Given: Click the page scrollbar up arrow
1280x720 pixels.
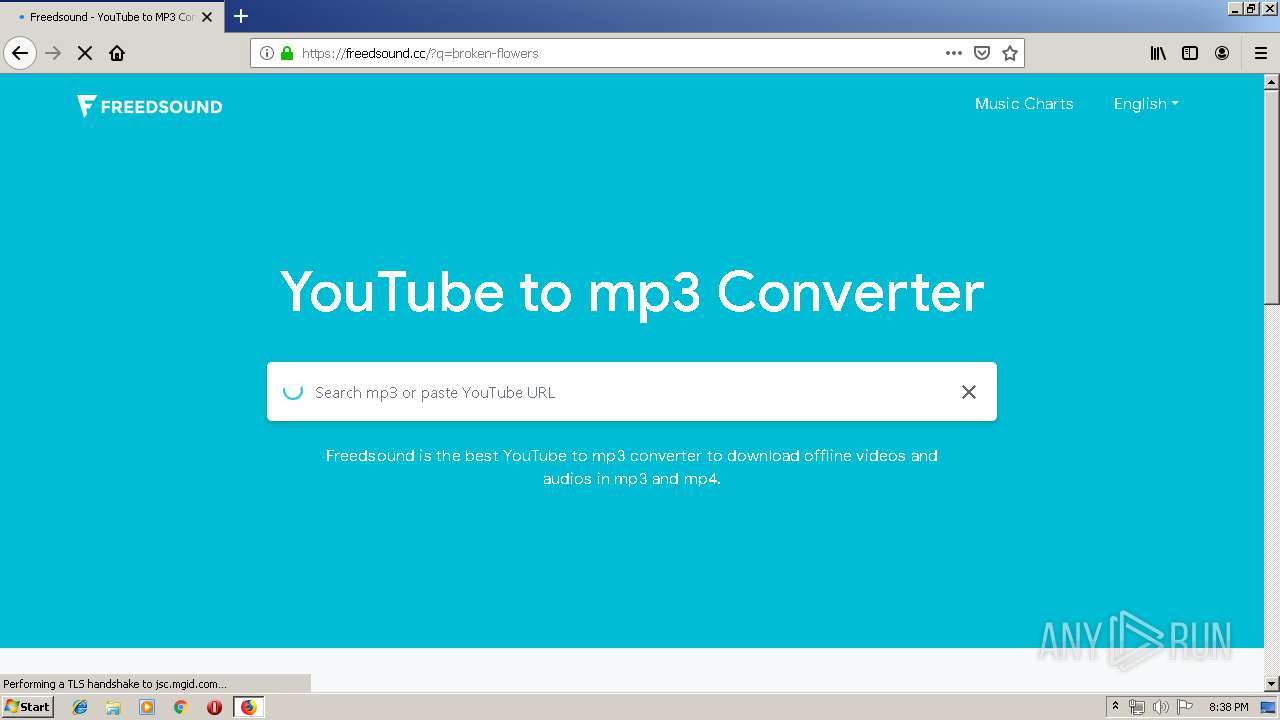Looking at the screenshot, I should click(1272, 81).
